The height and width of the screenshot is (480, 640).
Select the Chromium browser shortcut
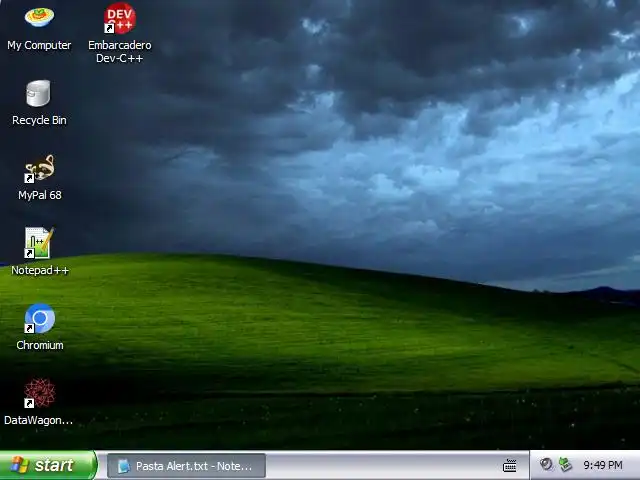tap(40, 318)
